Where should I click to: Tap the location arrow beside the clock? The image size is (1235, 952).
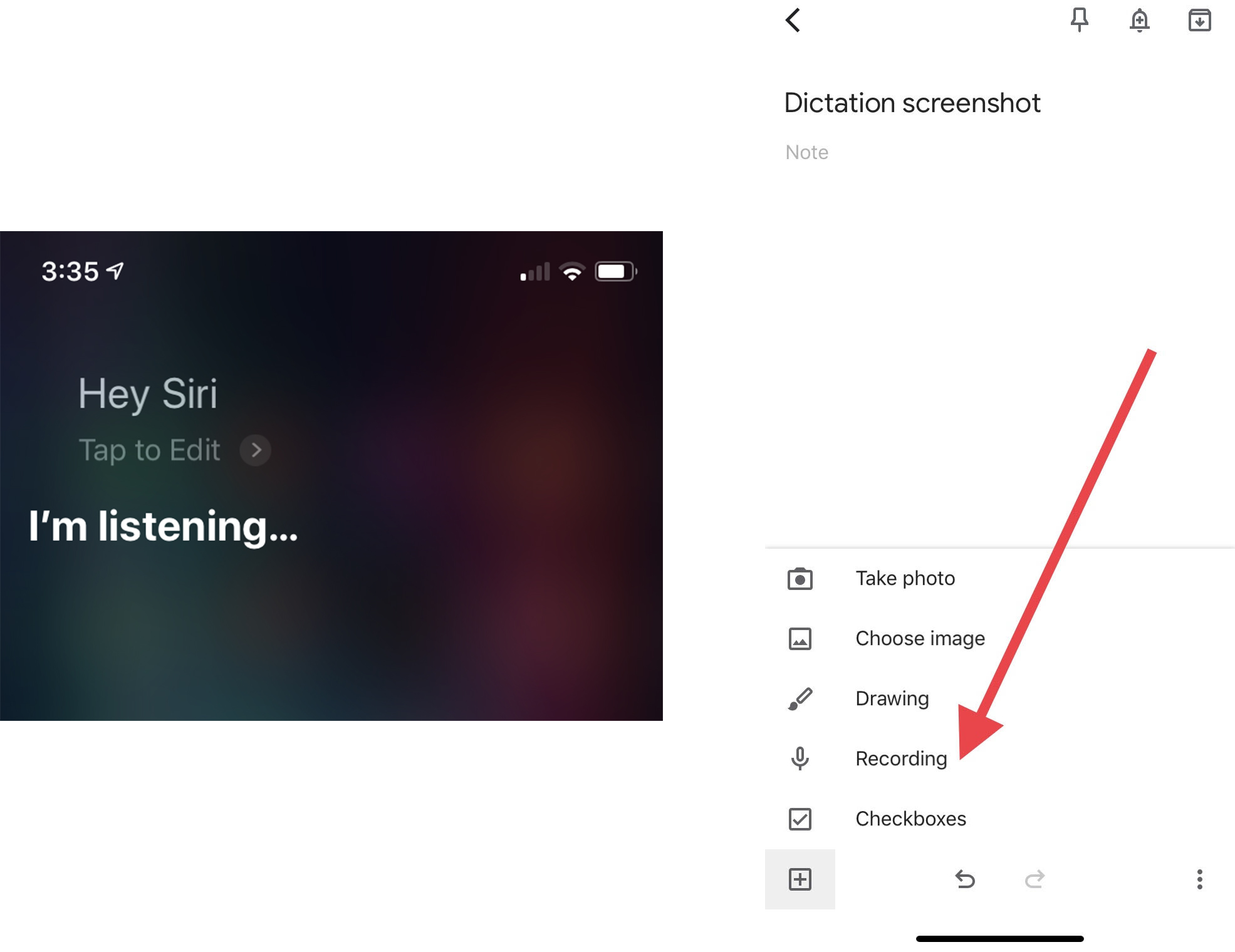pyautogui.click(x=115, y=271)
